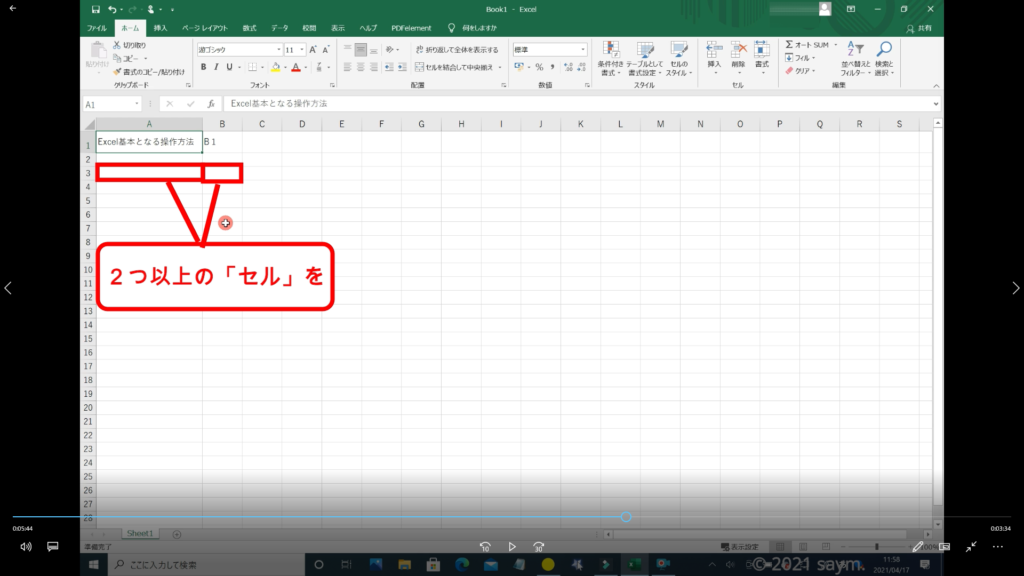Expand the font name dropdown
This screenshot has height=576, width=1024.
[x=277, y=49]
